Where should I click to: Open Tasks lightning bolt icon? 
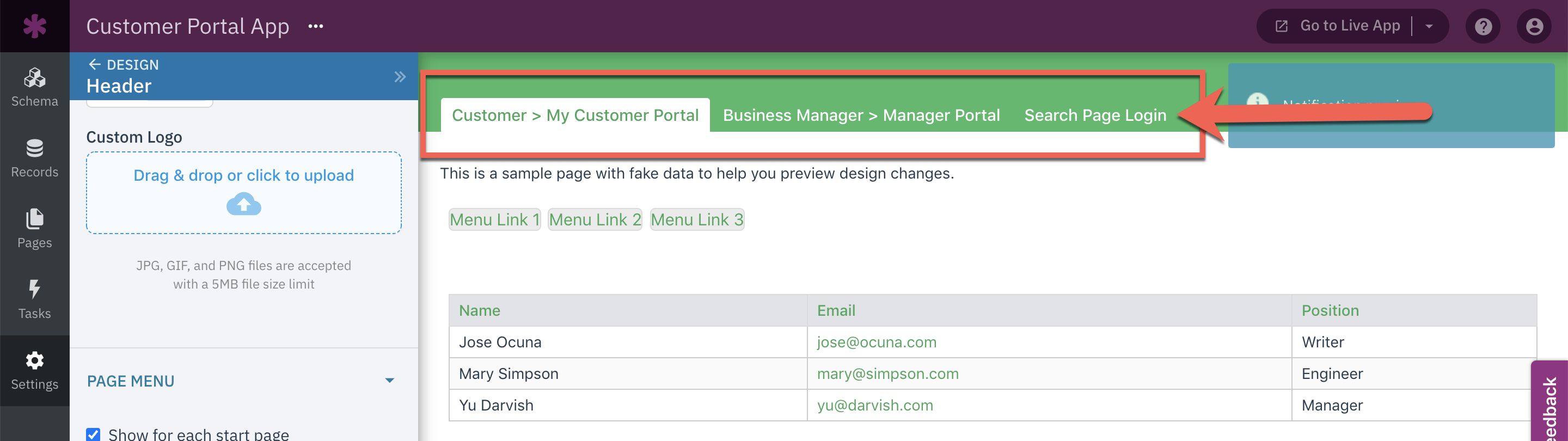(x=35, y=289)
